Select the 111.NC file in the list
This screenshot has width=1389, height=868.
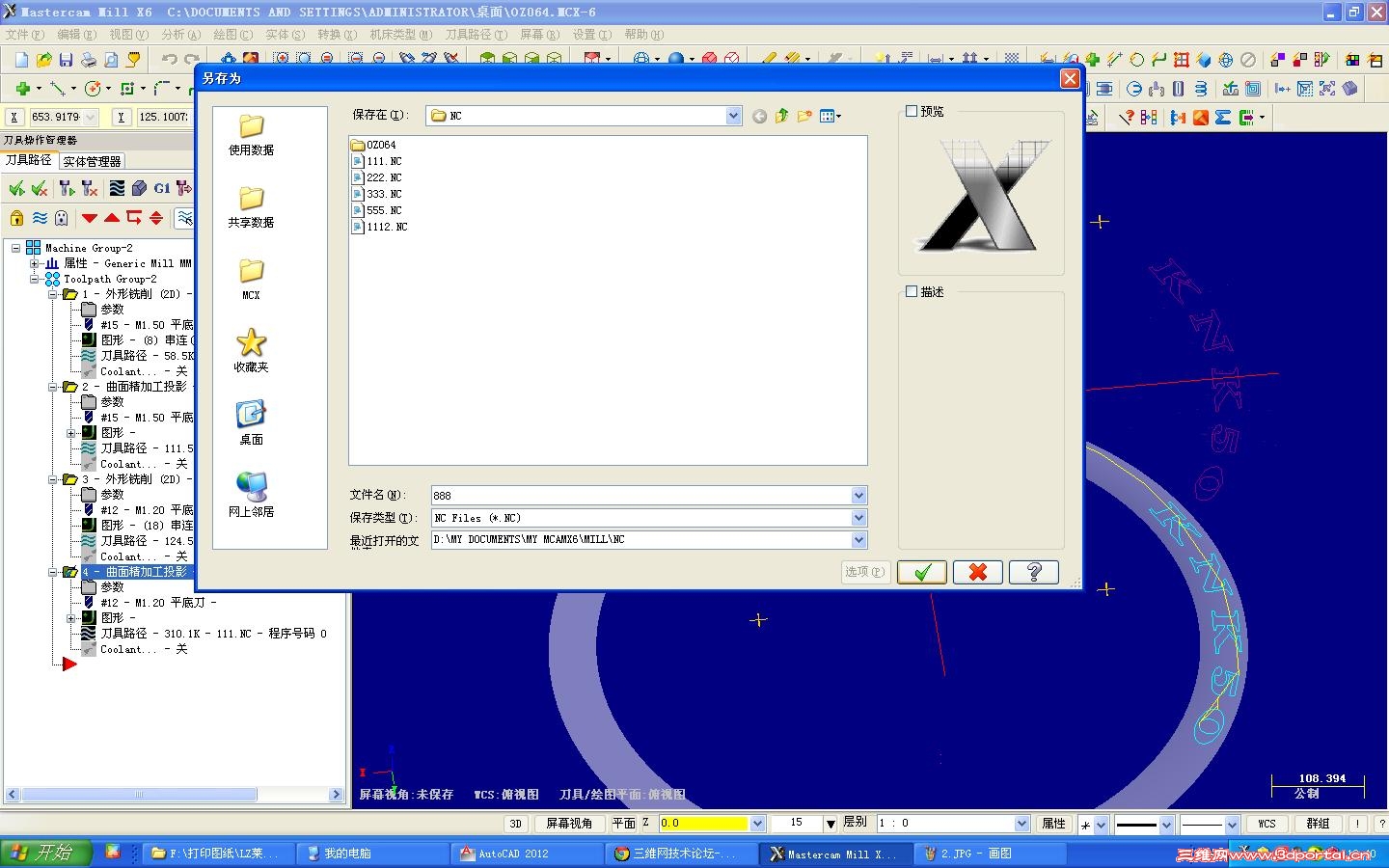pyautogui.click(x=377, y=161)
